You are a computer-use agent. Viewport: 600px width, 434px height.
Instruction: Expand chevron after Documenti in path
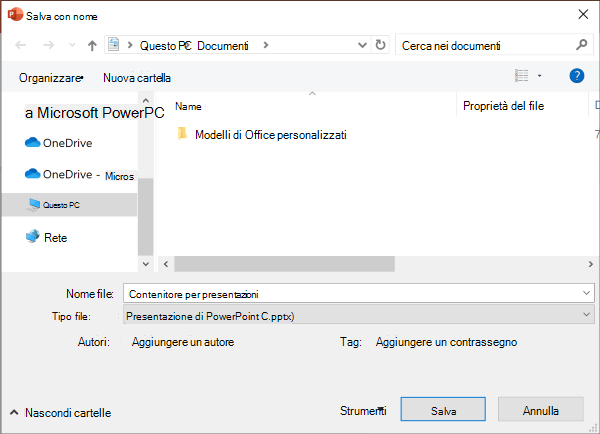[x=266, y=46]
